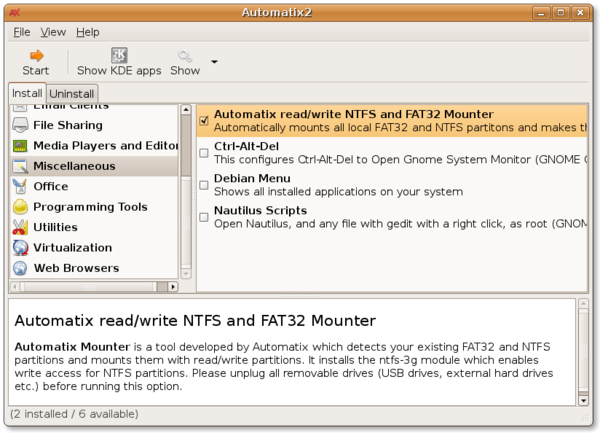Select the Utilities category label
The height and width of the screenshot is (433, 600).
click(55, 227)
